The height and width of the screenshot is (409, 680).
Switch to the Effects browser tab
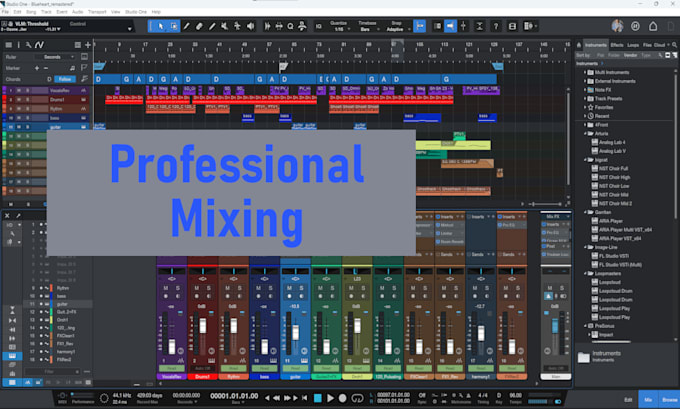tap(617, 45)
